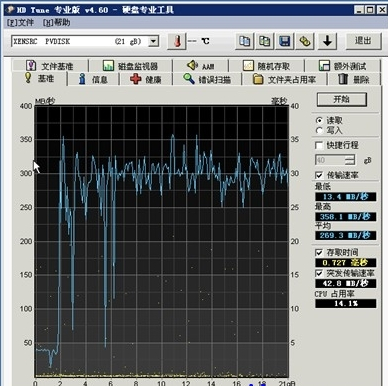Switch to the 信息 tab
The image size is (388, 386).
coord(93,79)
